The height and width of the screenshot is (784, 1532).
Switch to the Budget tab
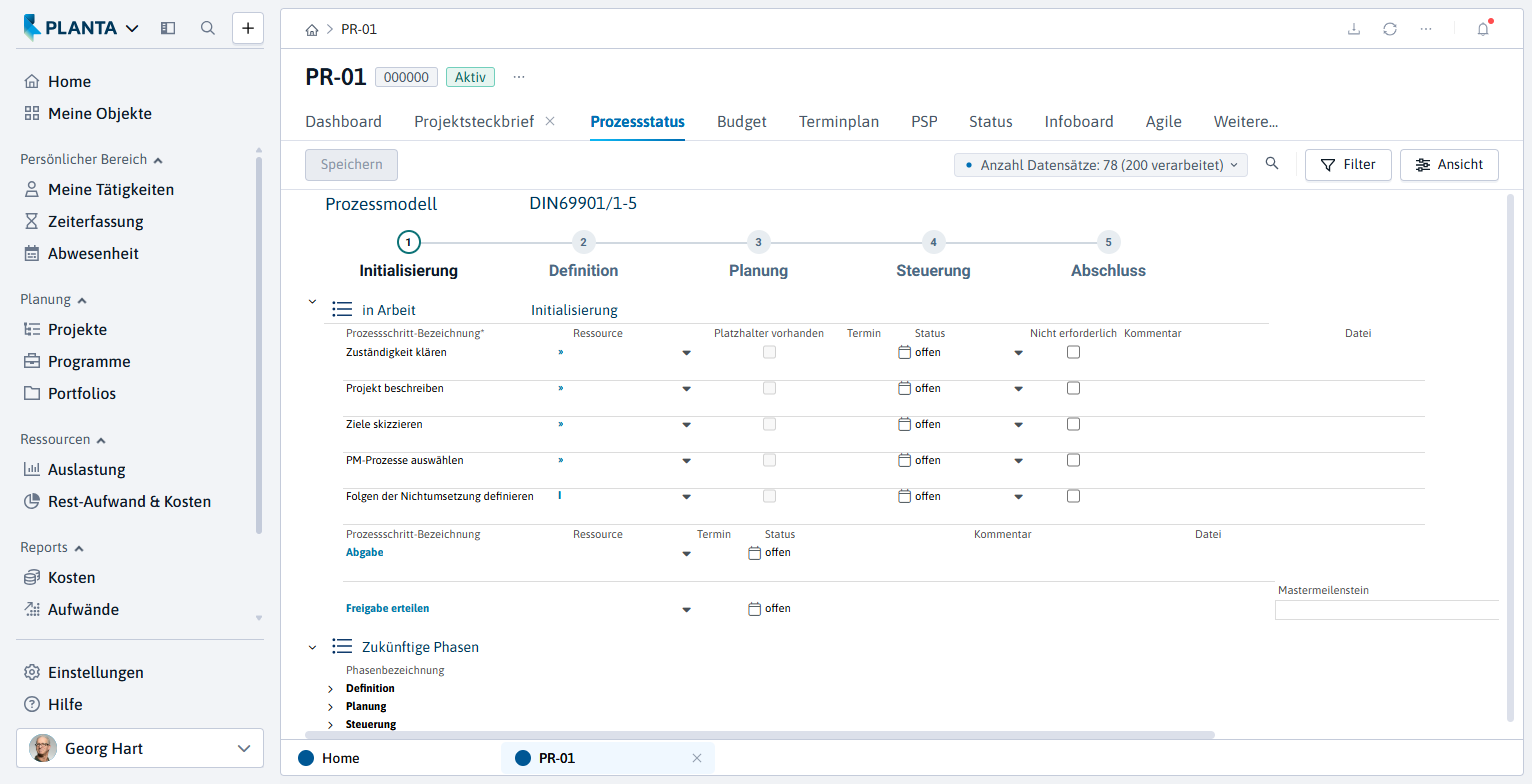click(x=742, y=122)
